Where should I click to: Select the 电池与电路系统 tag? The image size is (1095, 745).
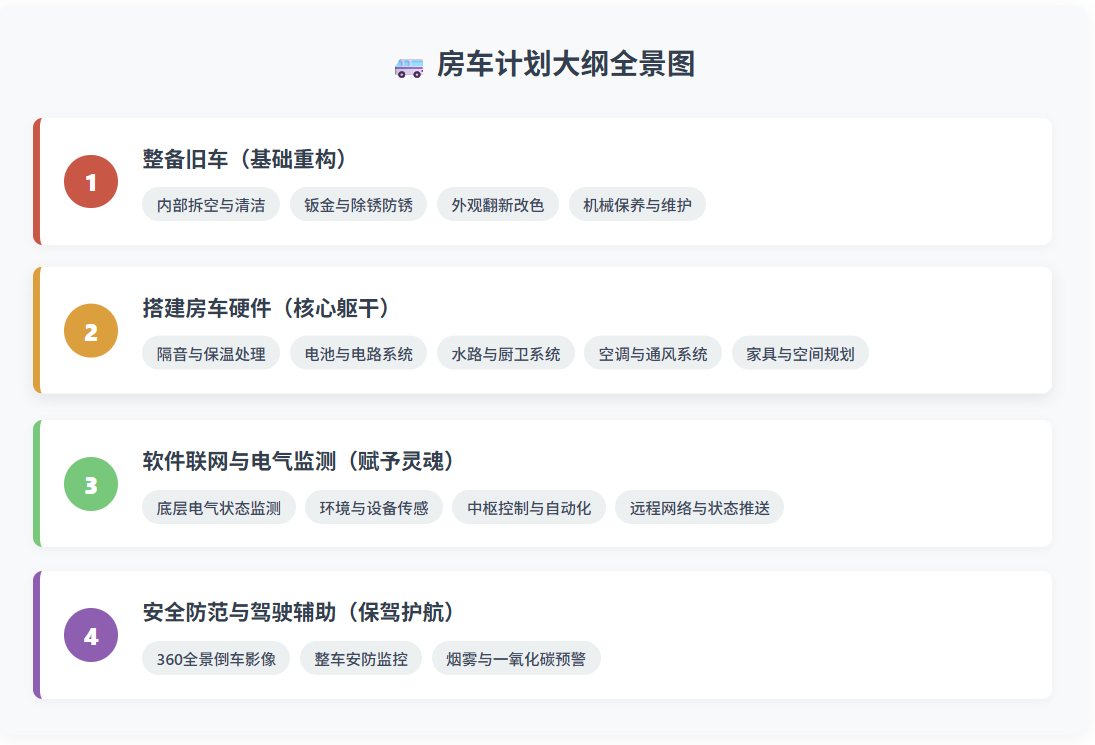click(358, 354)
